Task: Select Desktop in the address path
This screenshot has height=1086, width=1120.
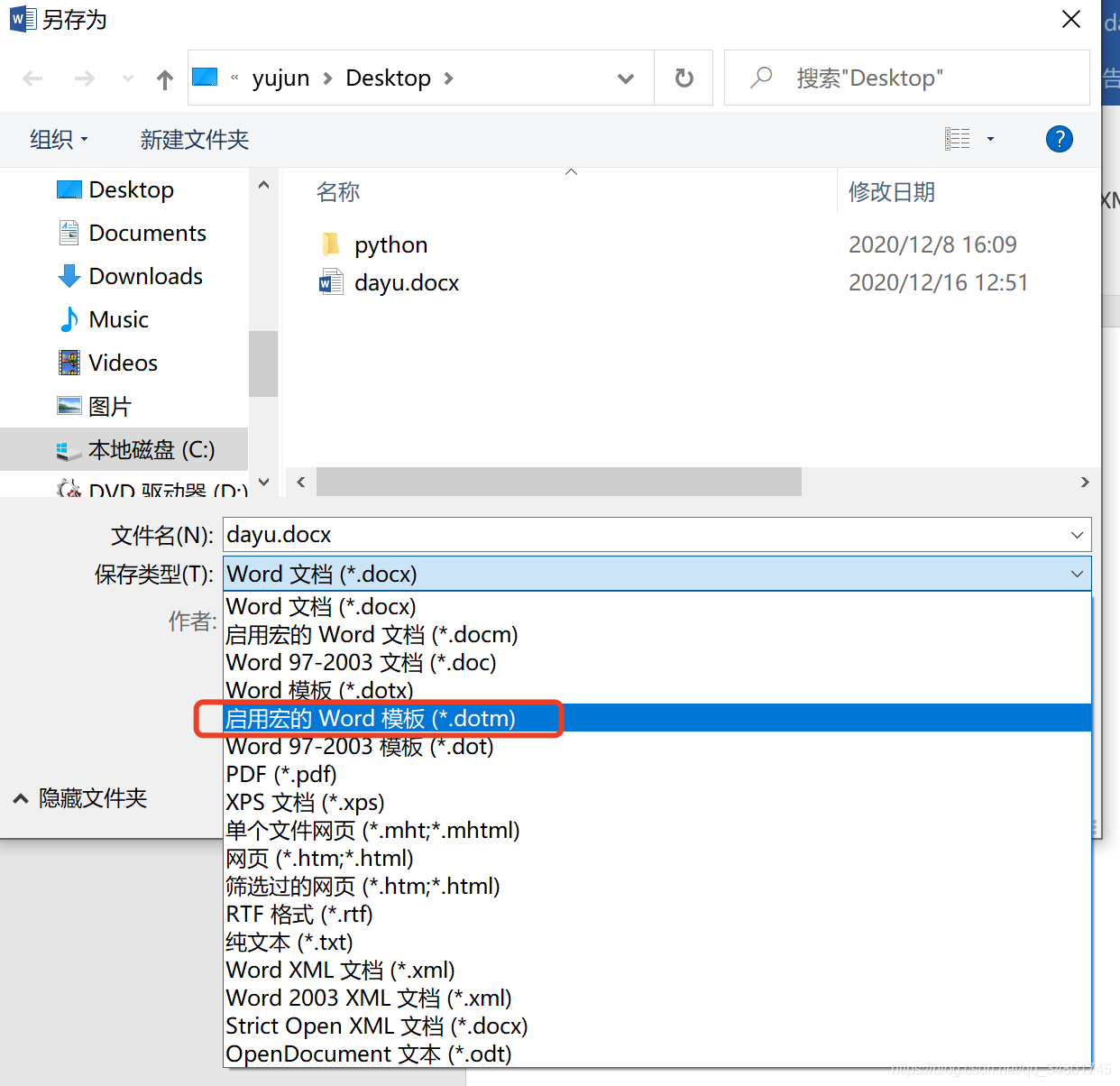Action: [x=388, y=78]
